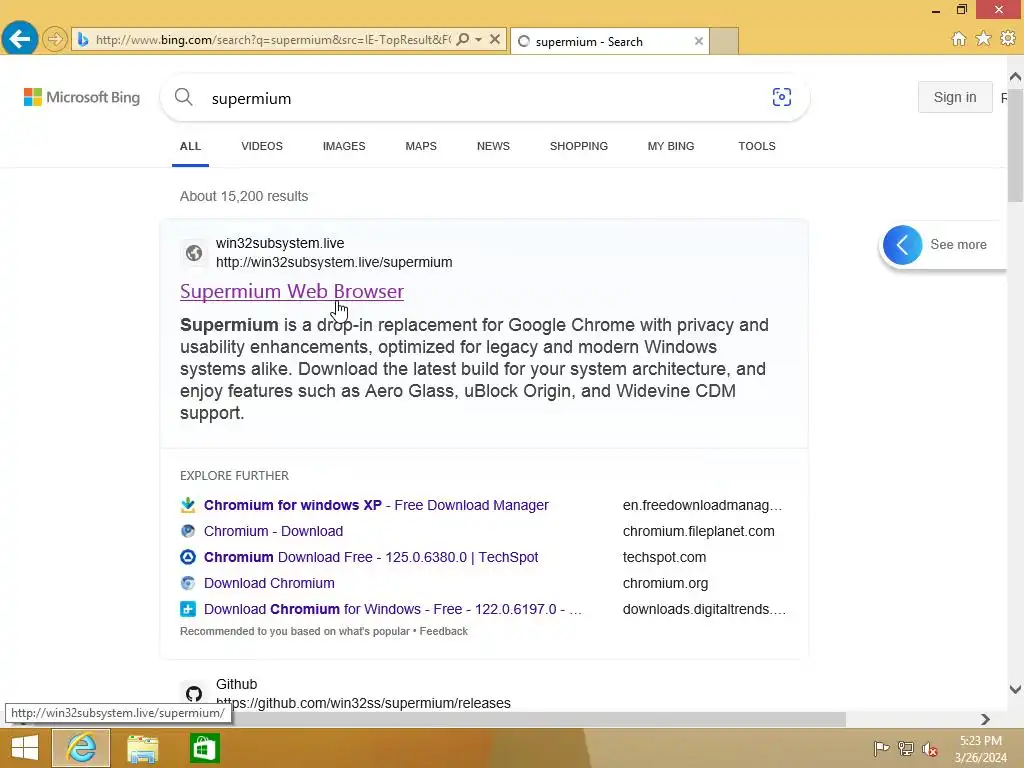Open the Supermium Web Browser result link

(x=292, y=291)
